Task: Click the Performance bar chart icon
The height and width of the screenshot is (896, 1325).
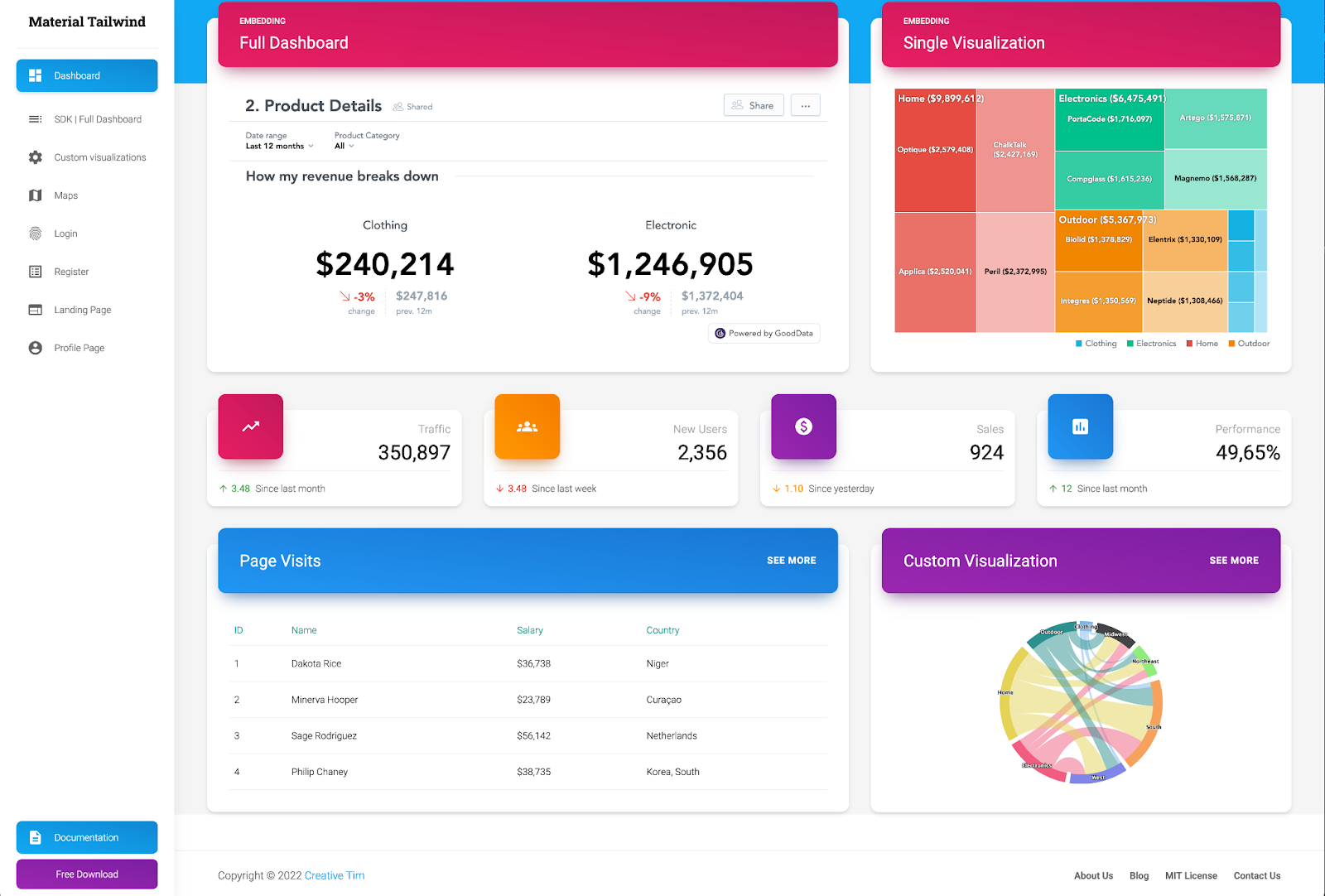Action: [1079, 426]
